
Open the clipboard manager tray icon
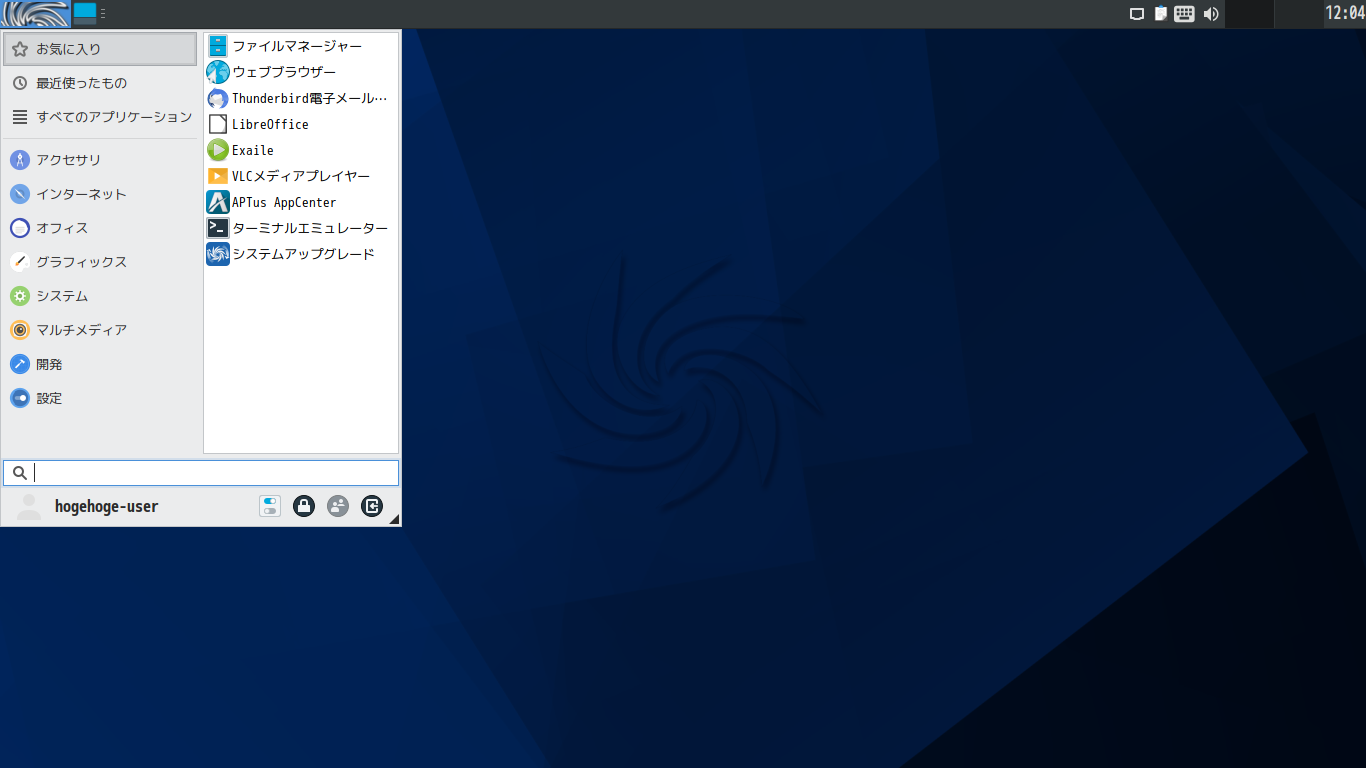tap(1161, 14)
